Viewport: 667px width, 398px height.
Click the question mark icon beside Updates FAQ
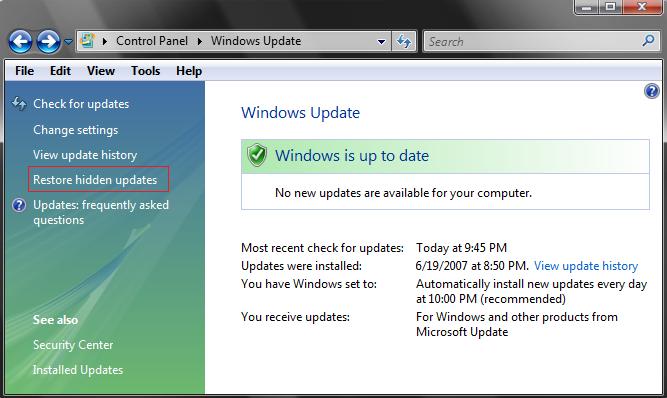tap(19, 205)
